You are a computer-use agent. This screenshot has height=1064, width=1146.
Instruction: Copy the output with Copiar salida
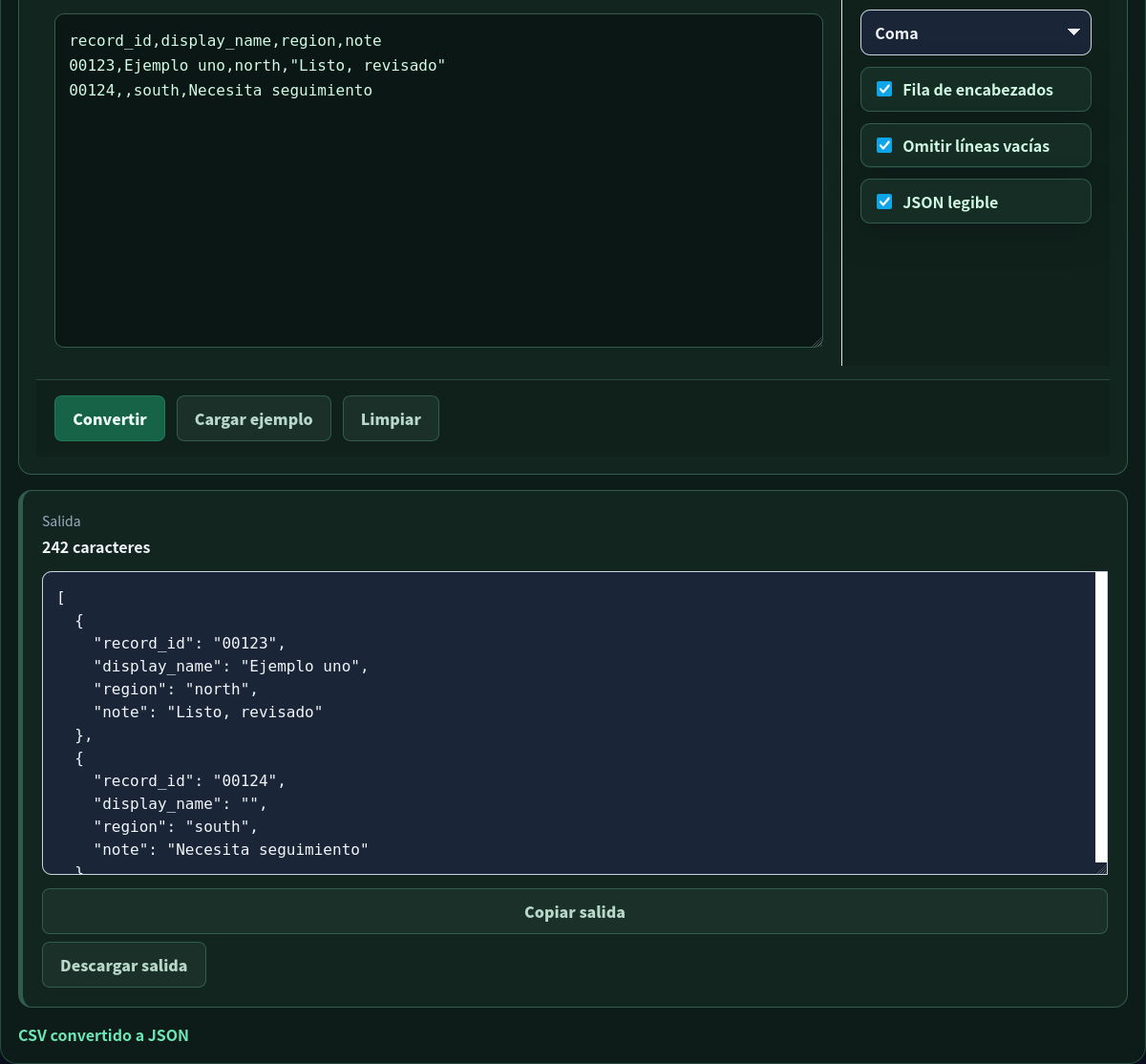575,911
